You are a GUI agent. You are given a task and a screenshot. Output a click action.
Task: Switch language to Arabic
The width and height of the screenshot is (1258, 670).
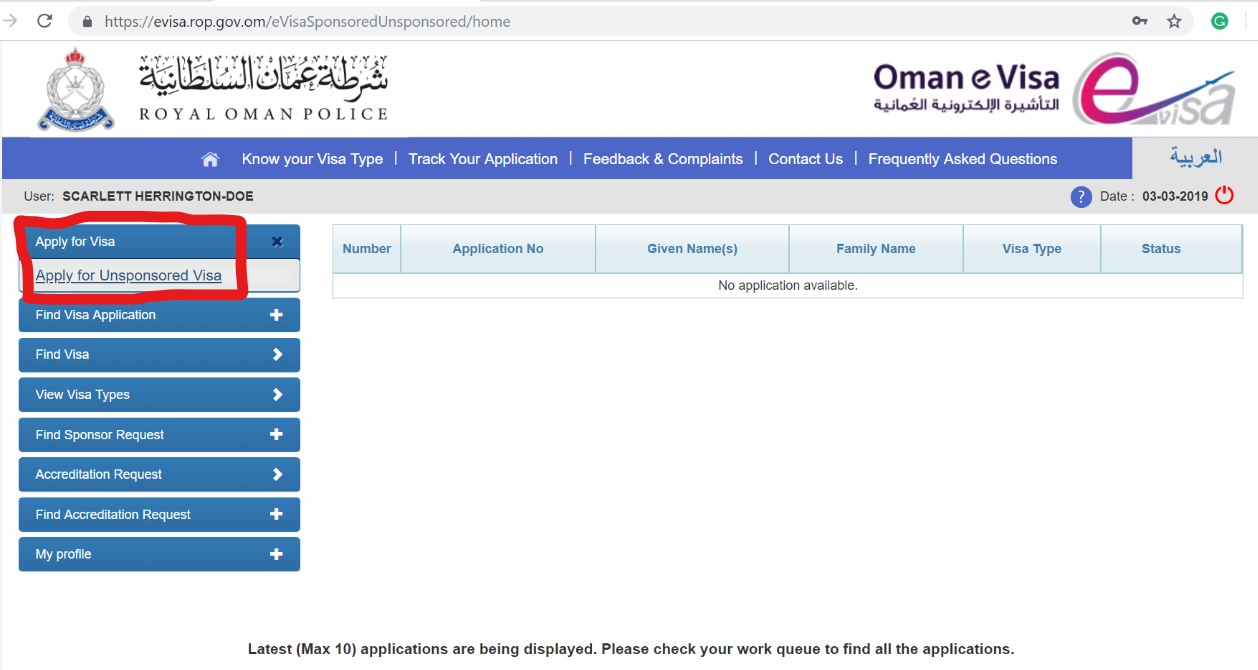click(x=1195, y=158)
